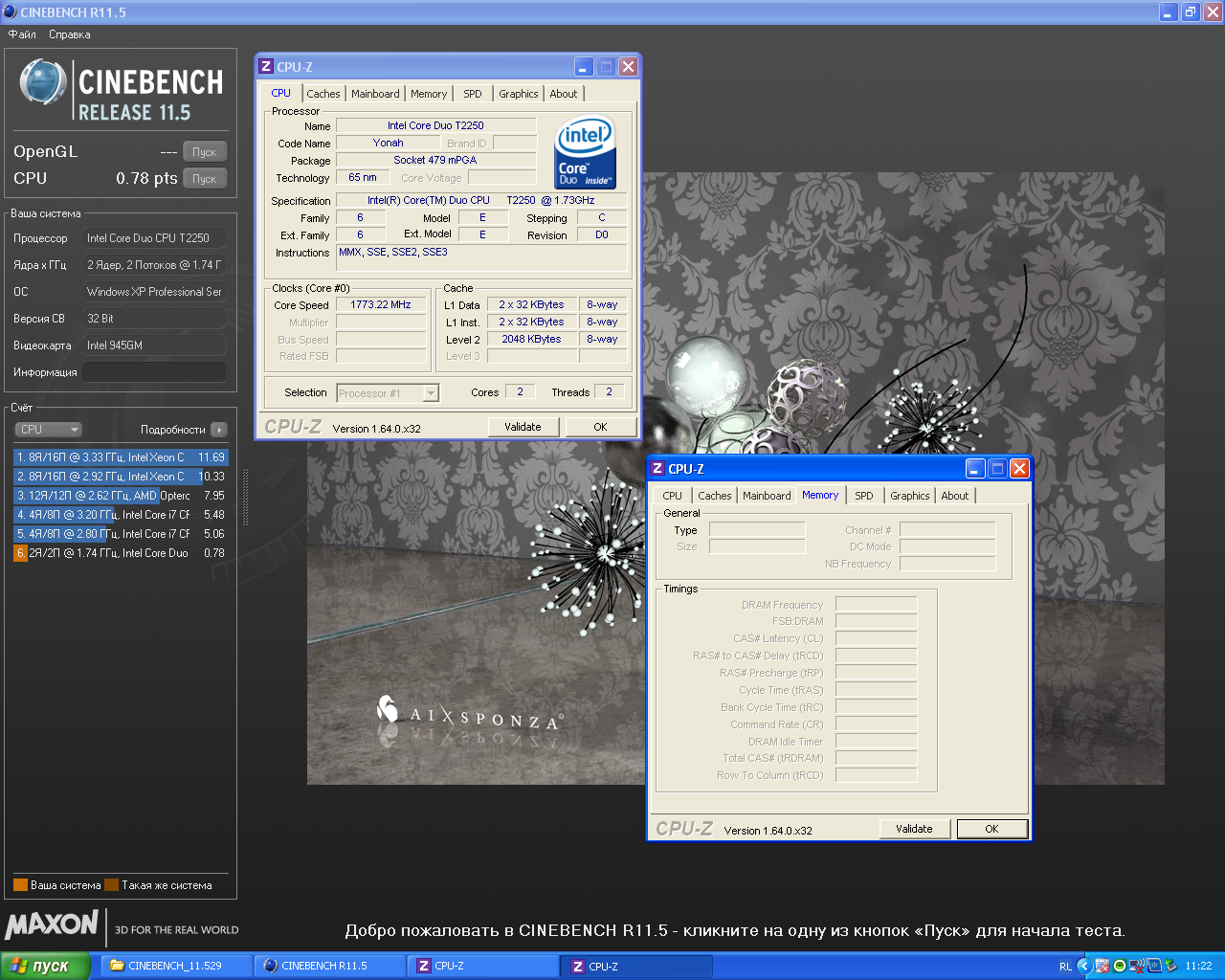
Task: Select ranking row 4 Intel Core i7 5.48
Action: coord(121,515)
